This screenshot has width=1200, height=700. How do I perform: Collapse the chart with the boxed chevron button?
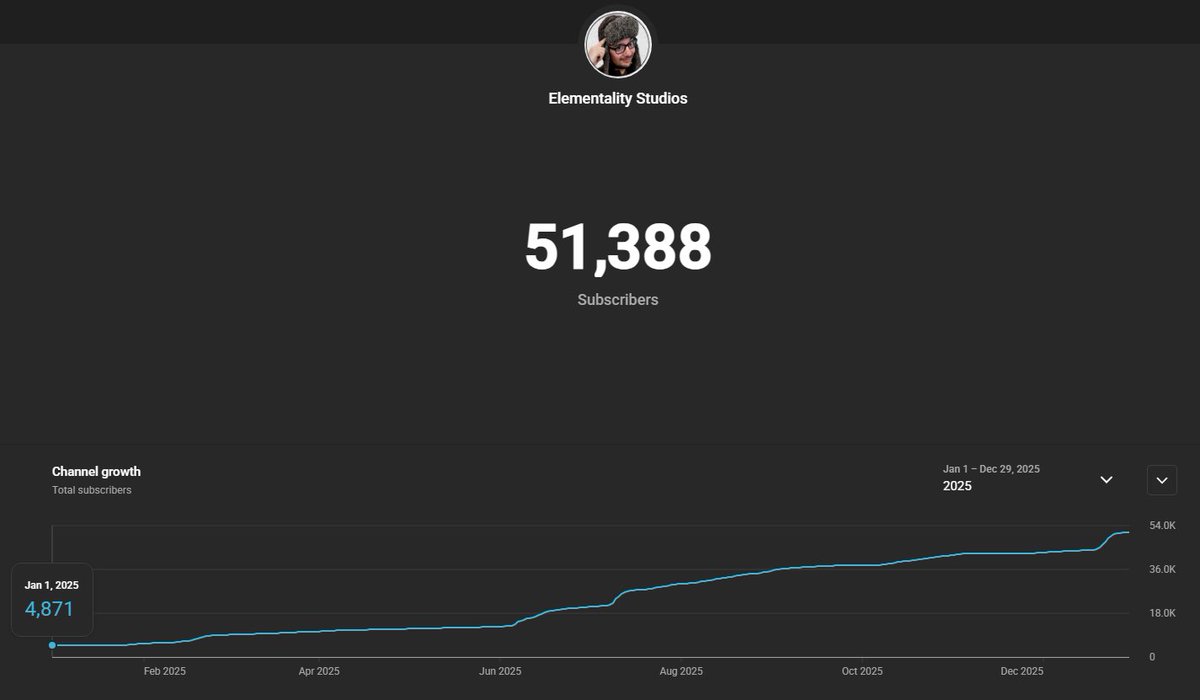(1161, 480)
